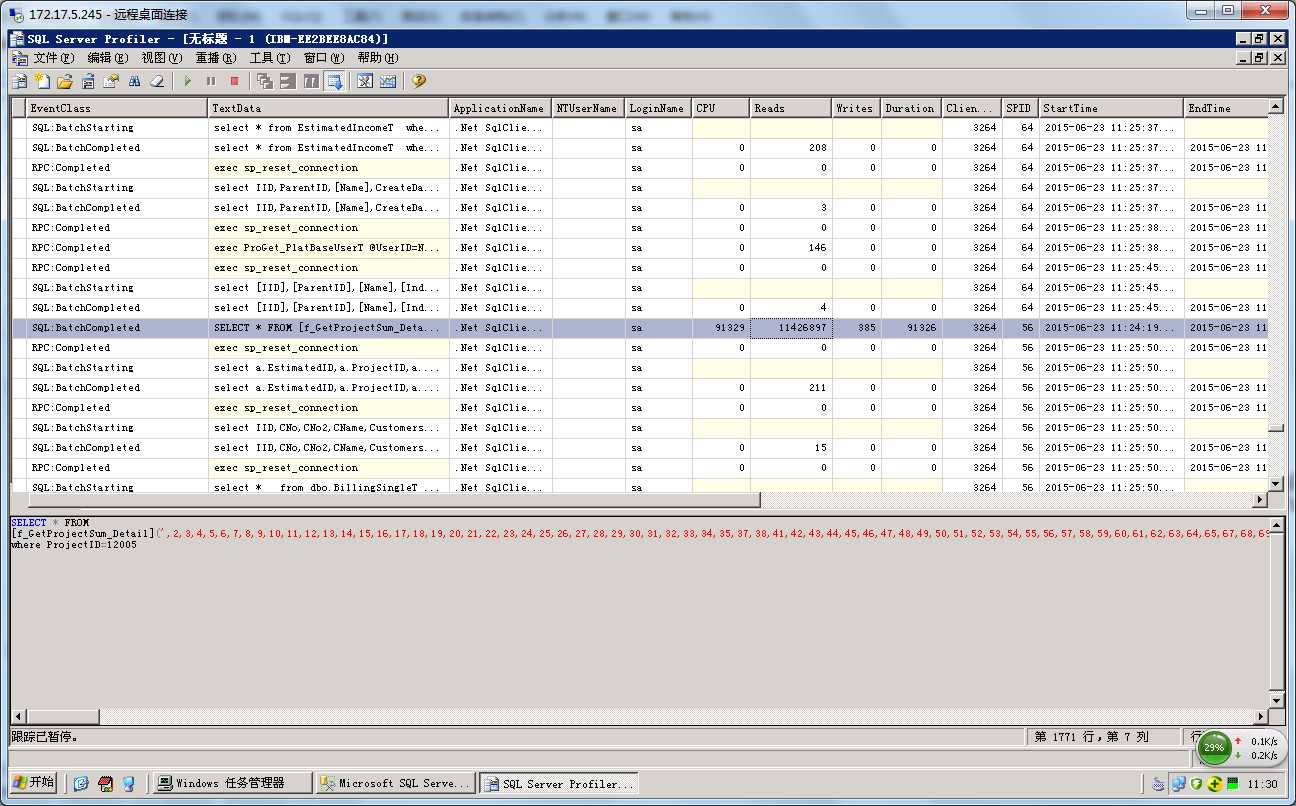The image size is (1296, 806).
Task: Click the ApplicationName column header
Action: 500,108
